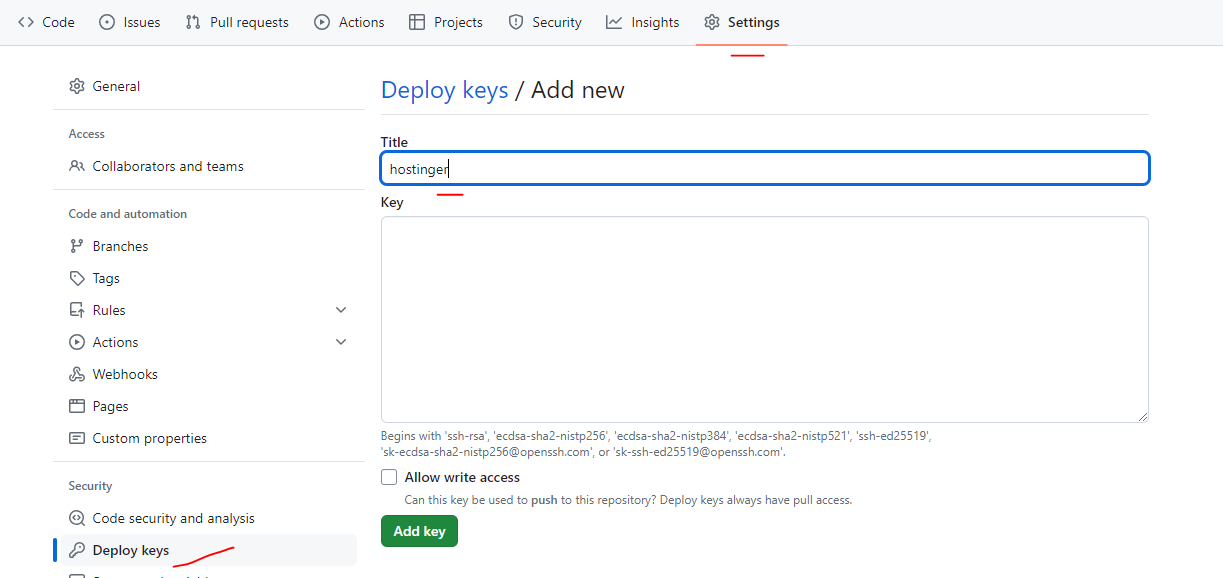The width and height of the screenshot is (1223, 578).
Task: Go to the Issues tab
Action: (130, 22)
